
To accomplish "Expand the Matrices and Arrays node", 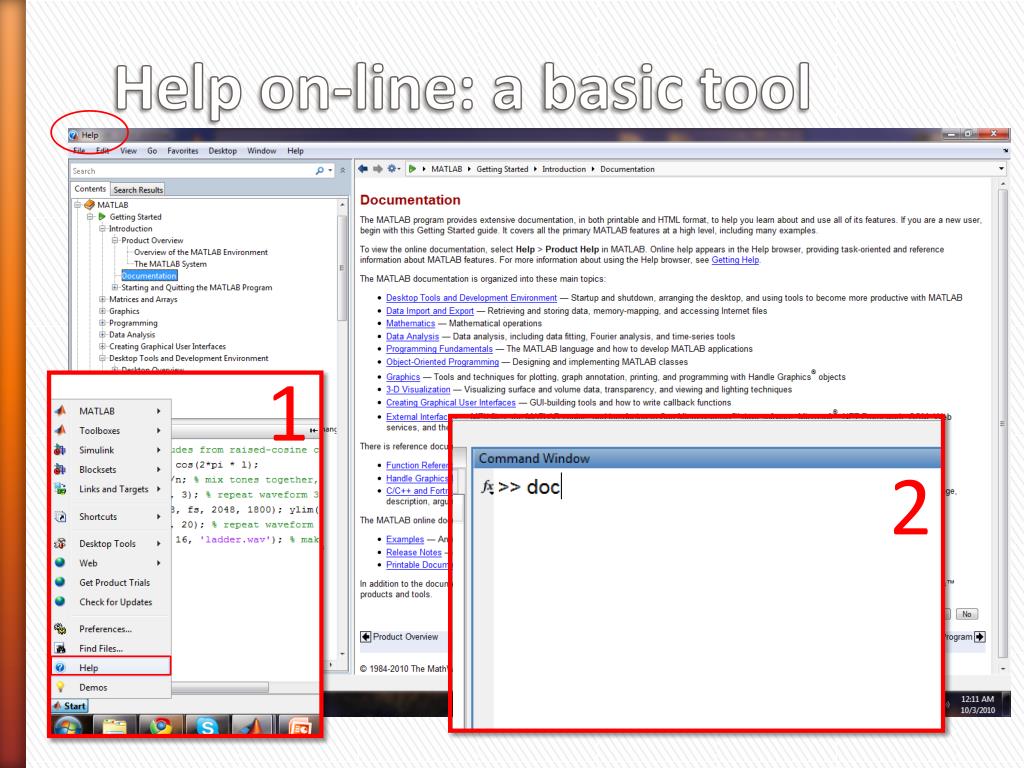I will pyautogui.click(x=103, y=299).
